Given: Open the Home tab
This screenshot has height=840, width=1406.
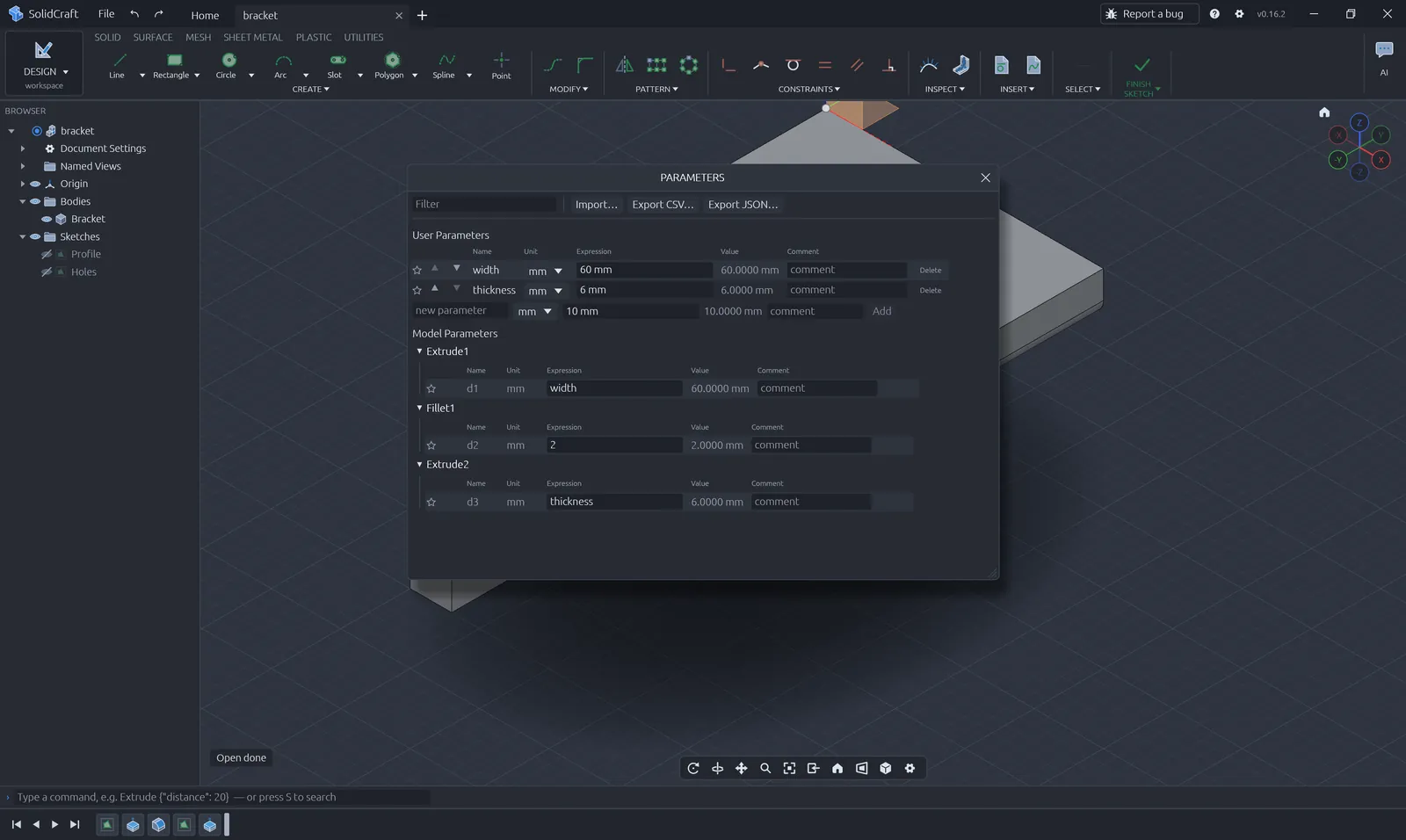Looking at the screenshot, I should 205,16.
